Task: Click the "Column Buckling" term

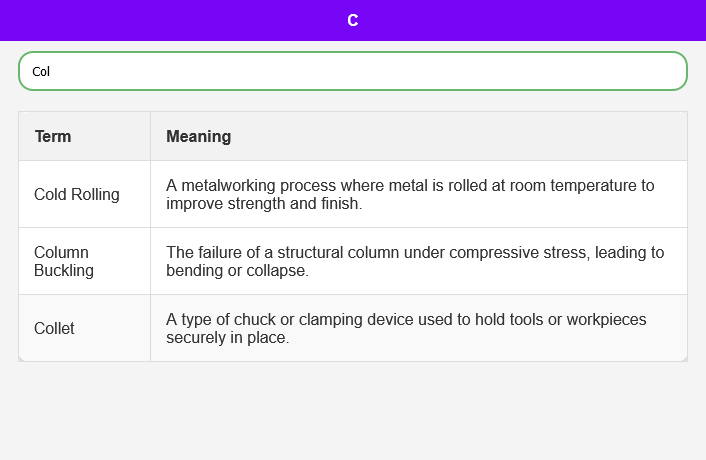Action: click(x=64, y=261)
